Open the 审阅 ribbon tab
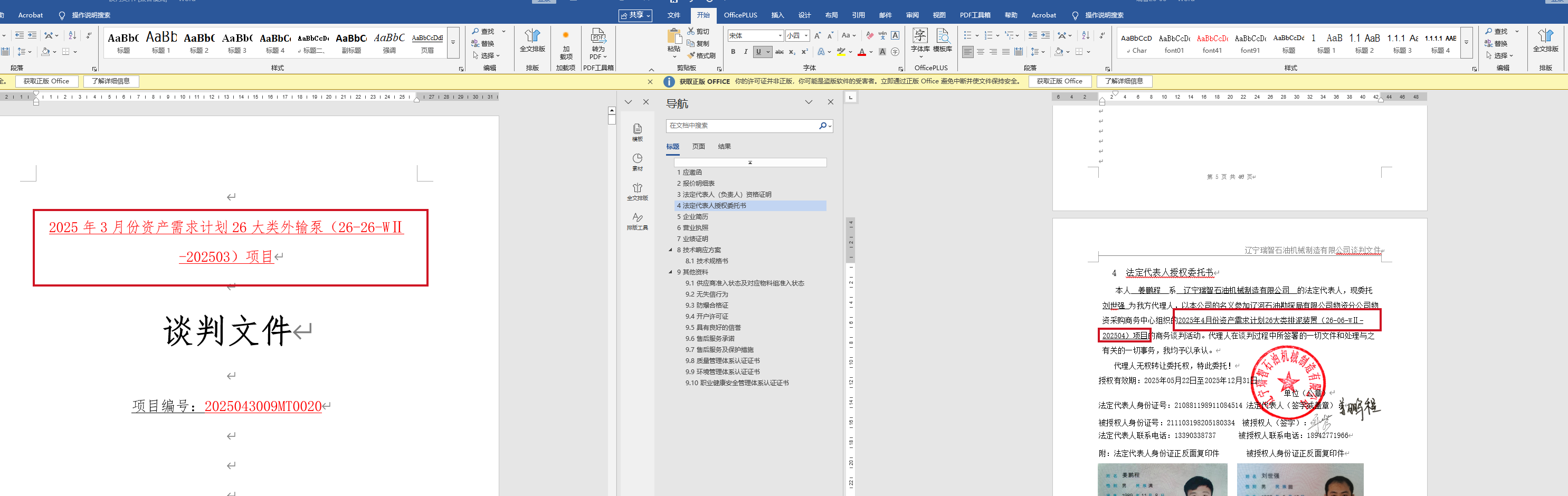 pos(912,15)
